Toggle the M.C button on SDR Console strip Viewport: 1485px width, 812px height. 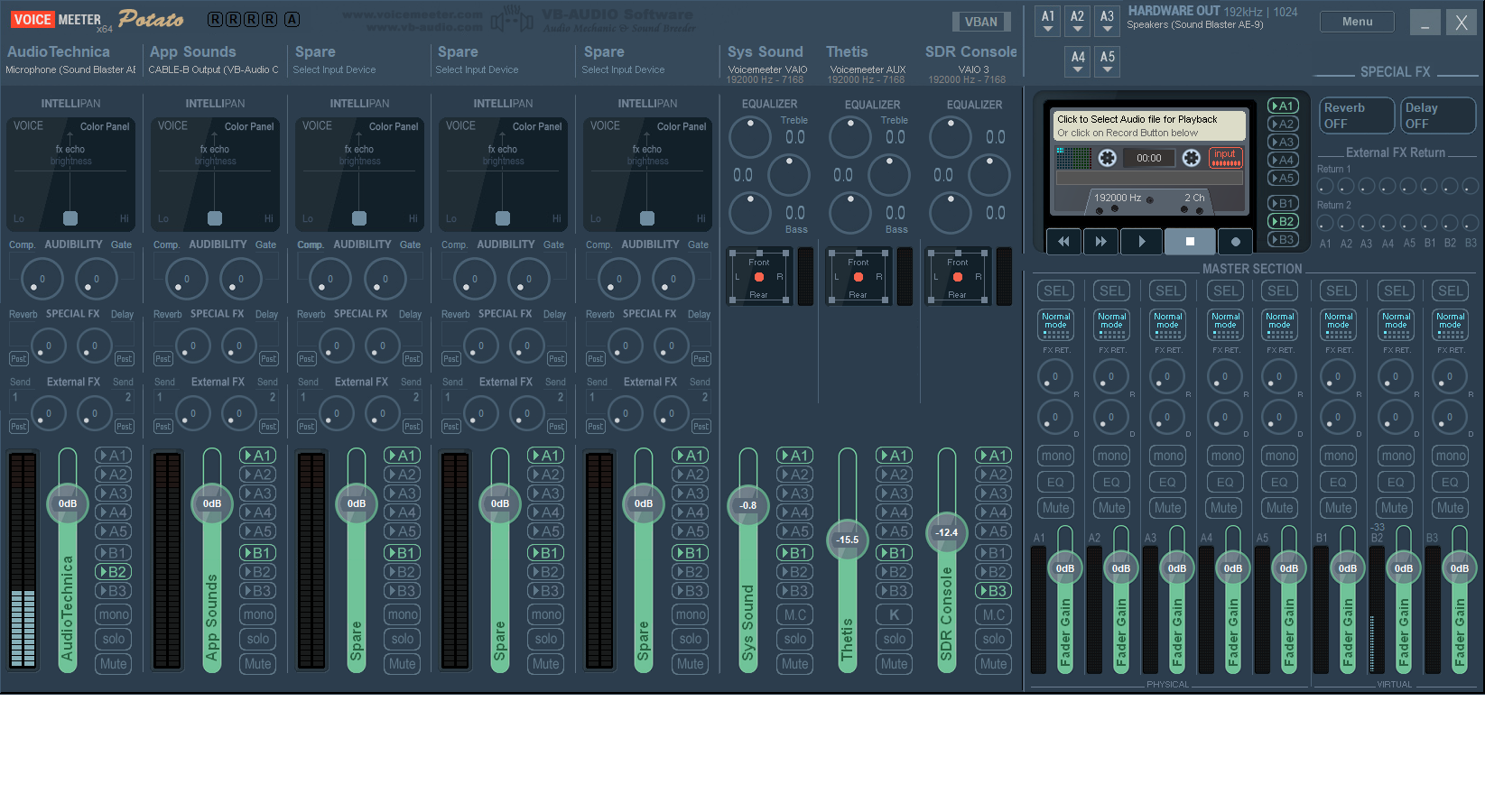point(994,614)
